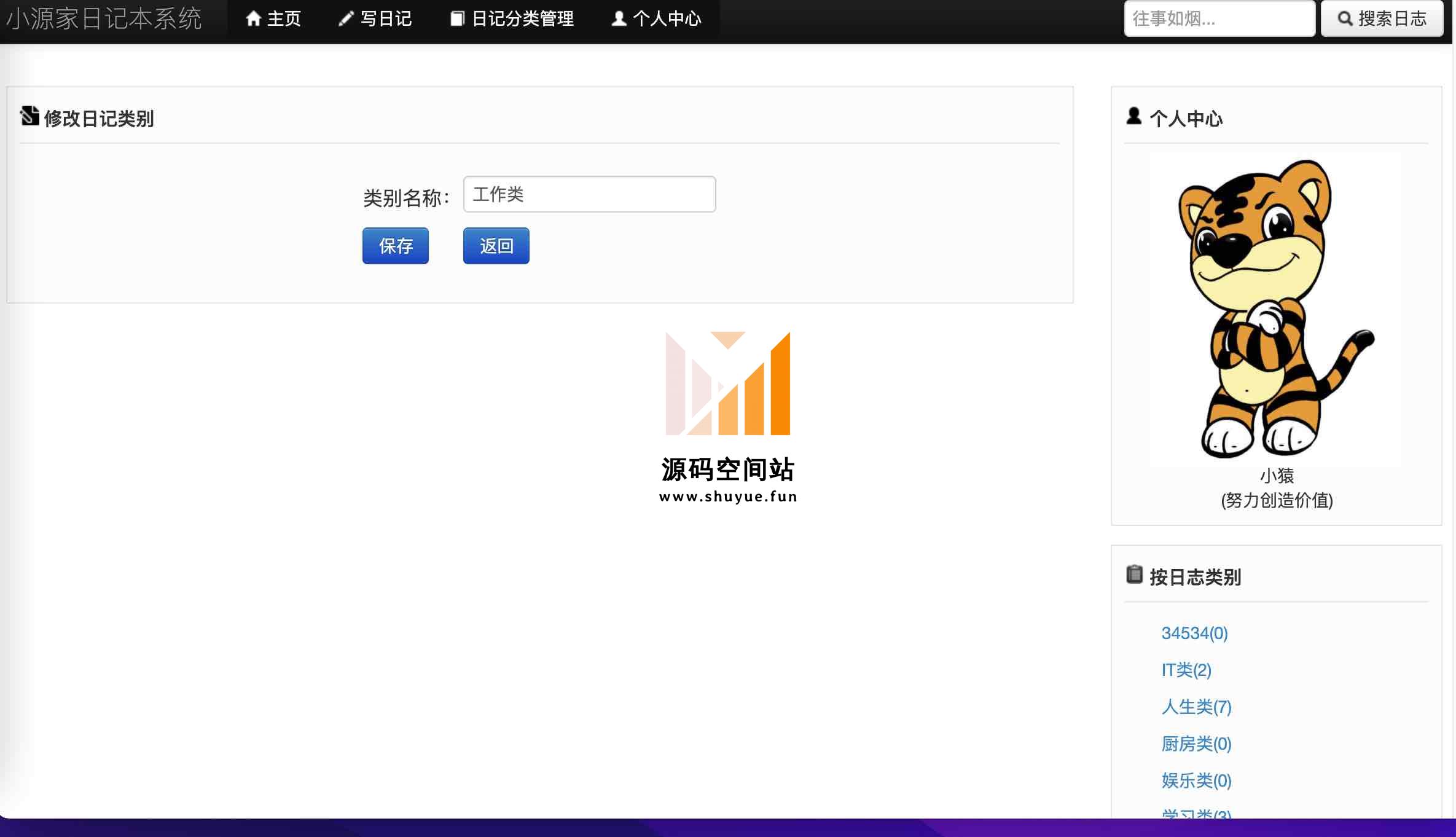Open the 主页 navigation item
This screenshot has height=837, width=1456.
coord(273,19)
